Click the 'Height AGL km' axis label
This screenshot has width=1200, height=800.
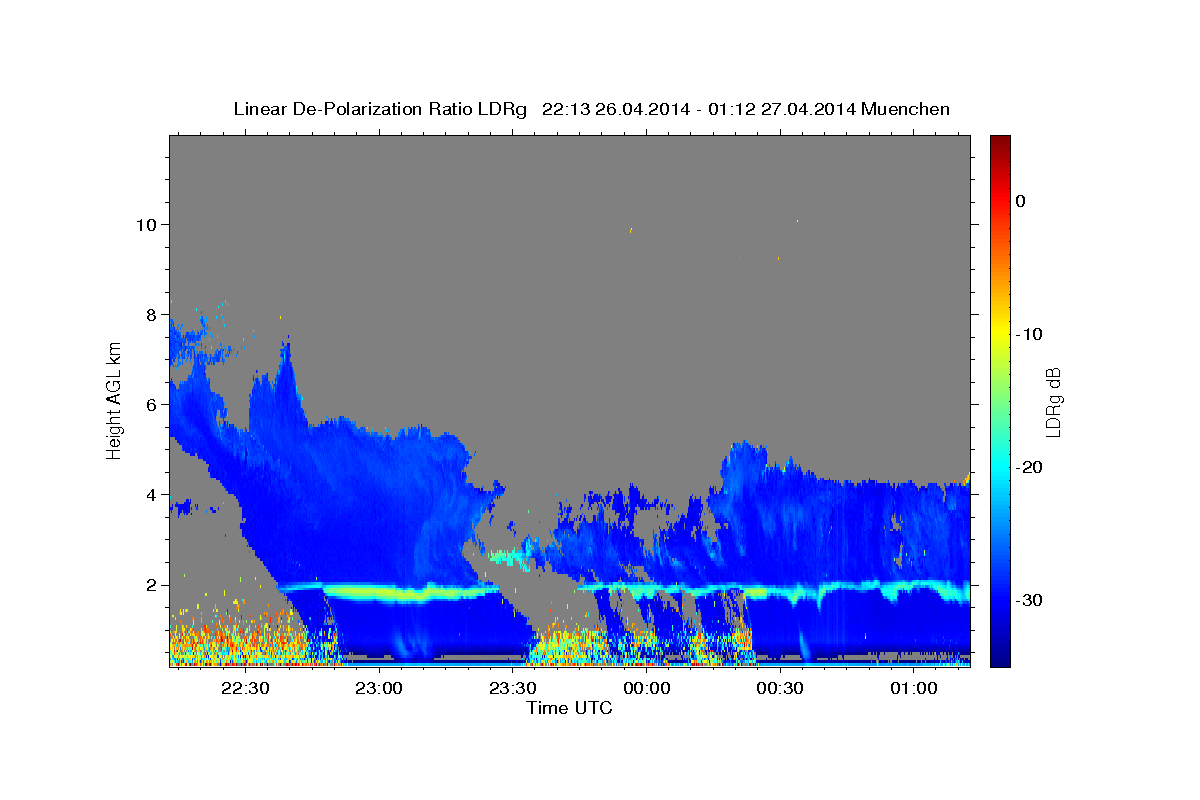pyautogui.click(x=115, y=401)
